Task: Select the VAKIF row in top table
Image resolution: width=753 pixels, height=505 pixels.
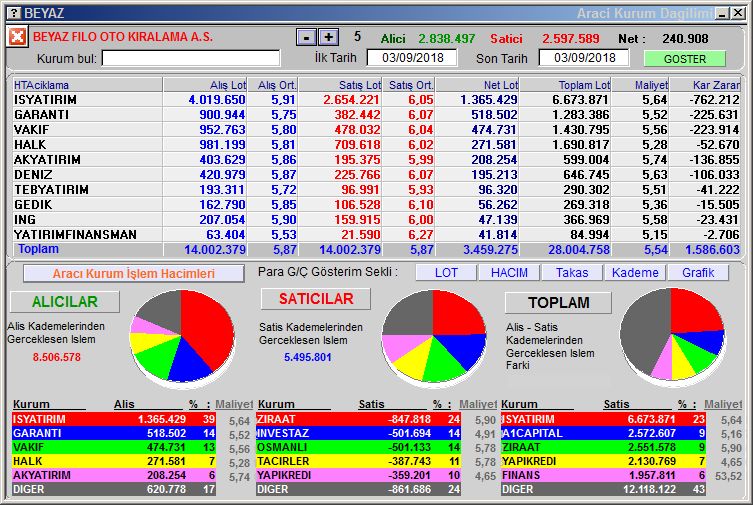Action: click(376, 130)
